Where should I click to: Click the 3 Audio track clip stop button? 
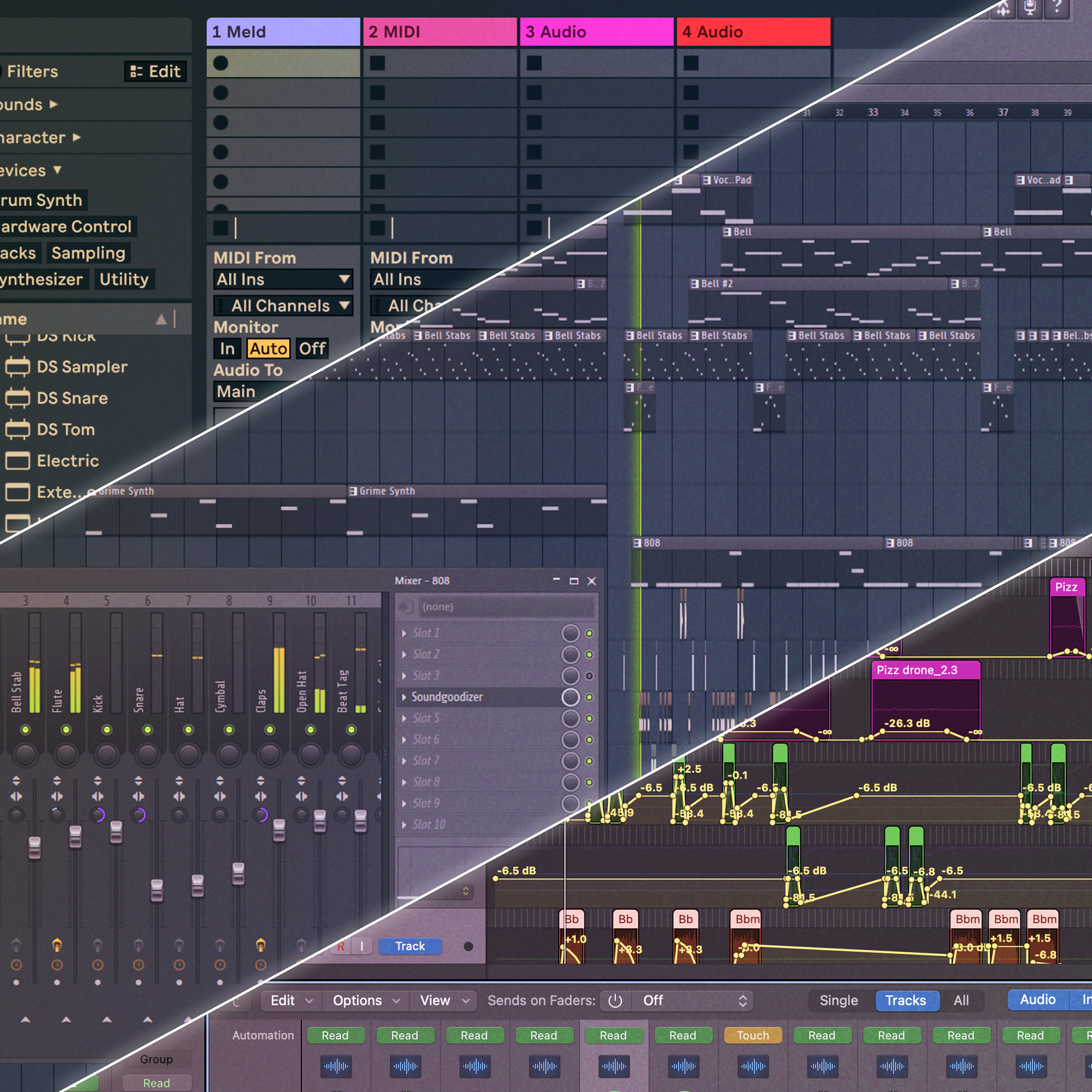(x=534, y=228)
